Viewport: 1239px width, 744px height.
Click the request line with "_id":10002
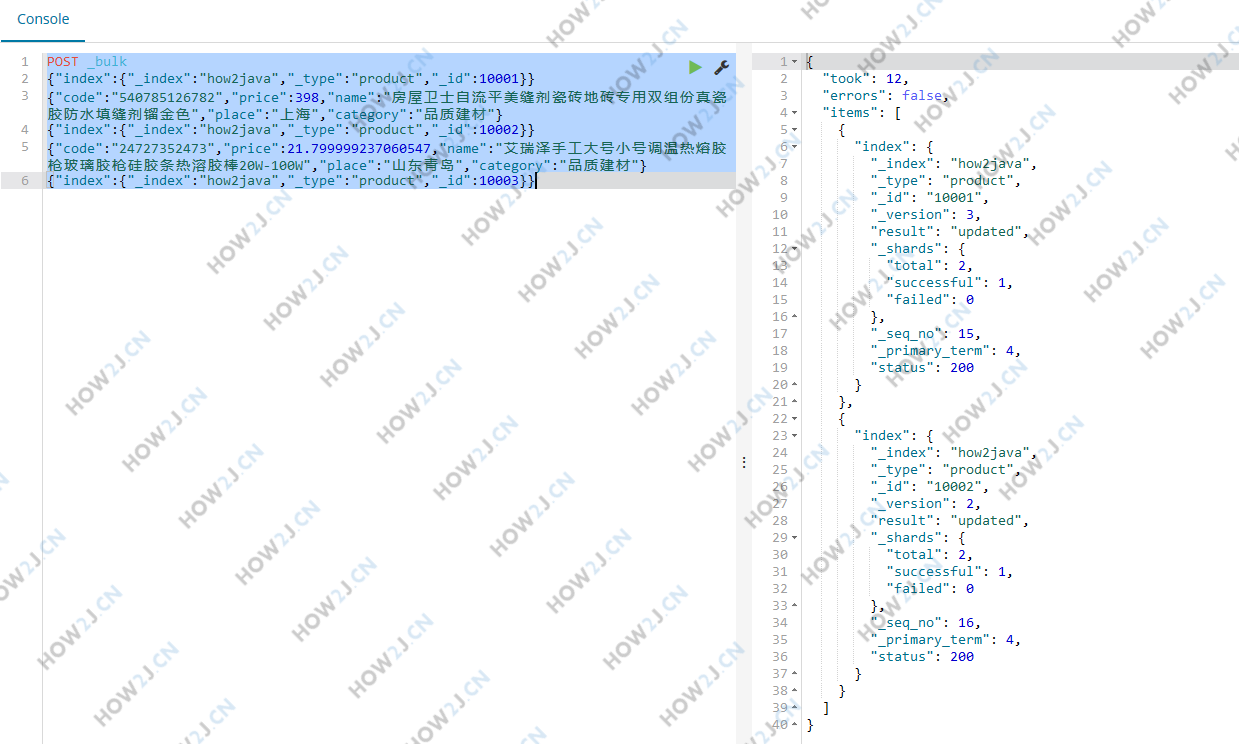click(x=291, y=130)
